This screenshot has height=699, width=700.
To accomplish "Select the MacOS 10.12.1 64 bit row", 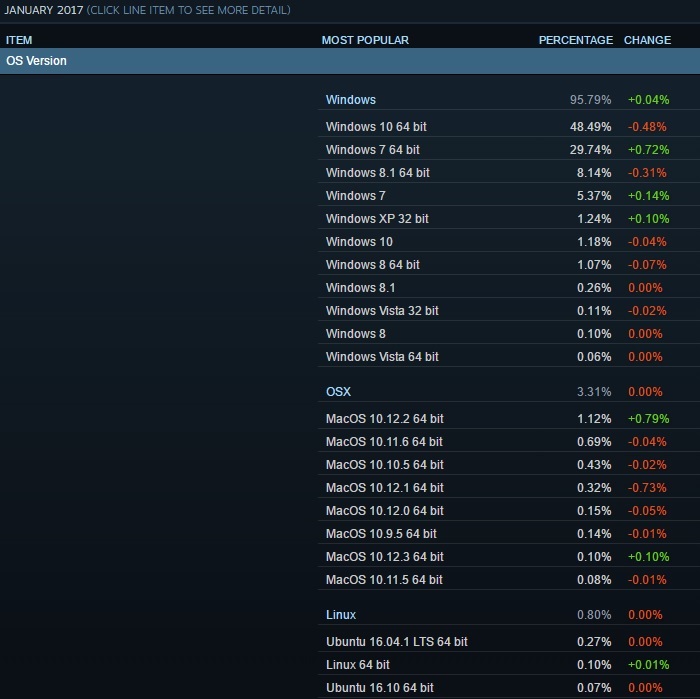I will pos(508,488).
